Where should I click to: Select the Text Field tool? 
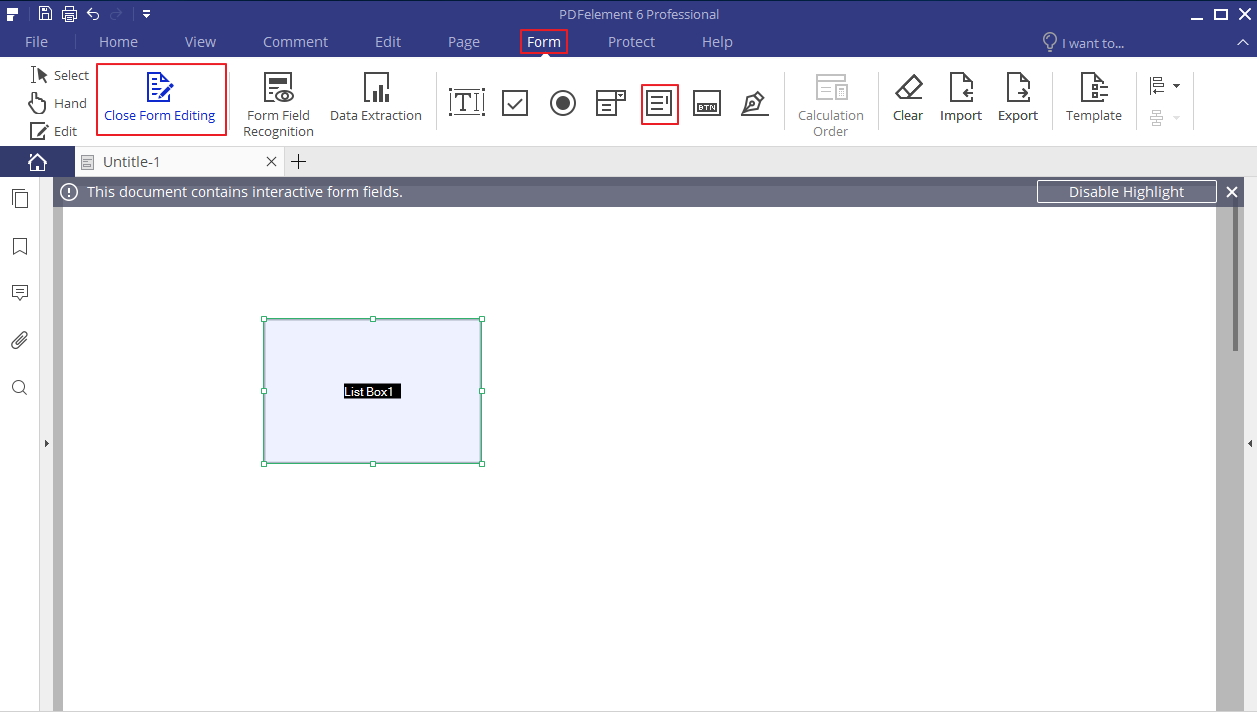467,102
